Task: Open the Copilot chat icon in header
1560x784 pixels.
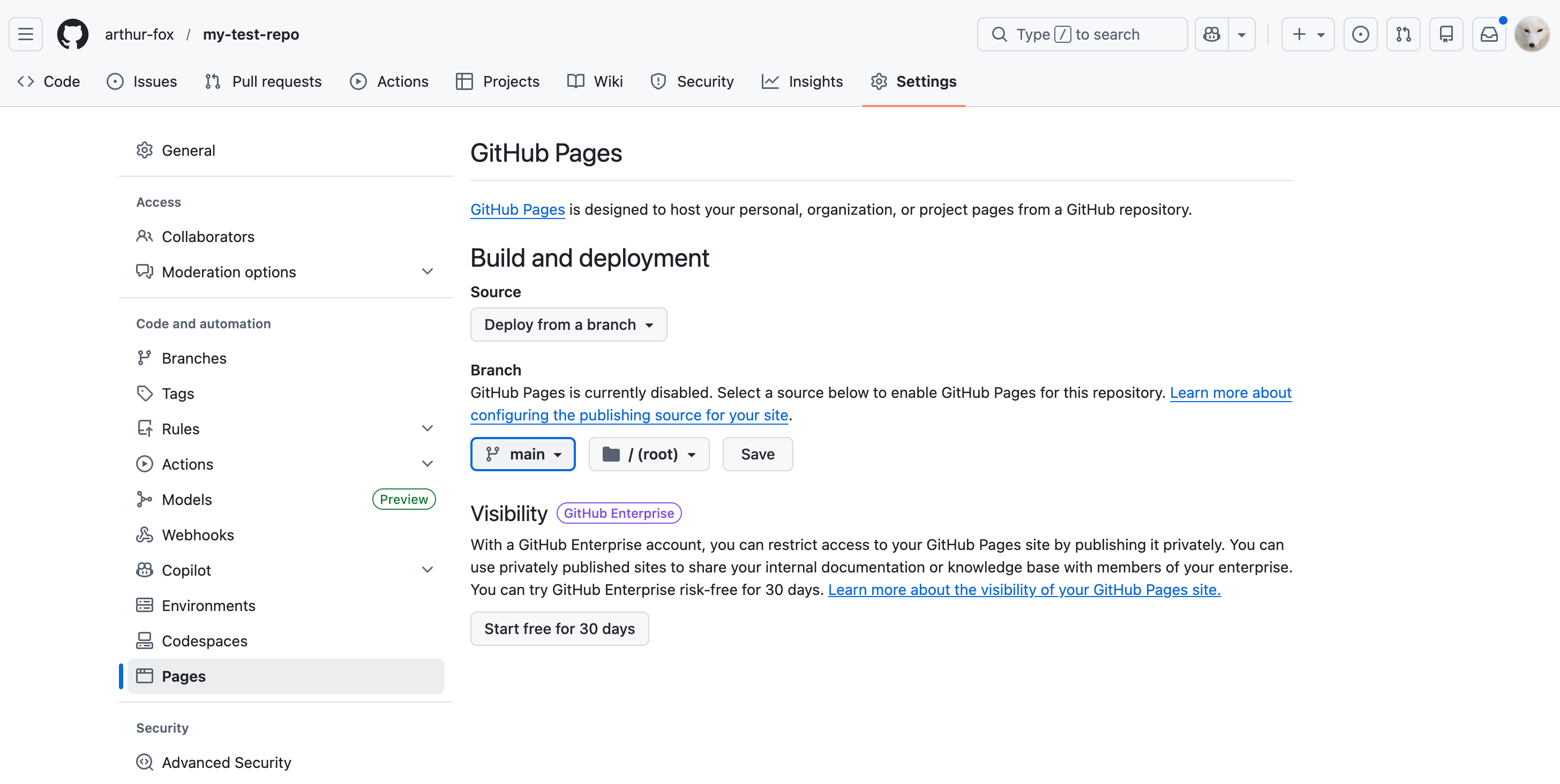Action: click(x=1212, y=34)
